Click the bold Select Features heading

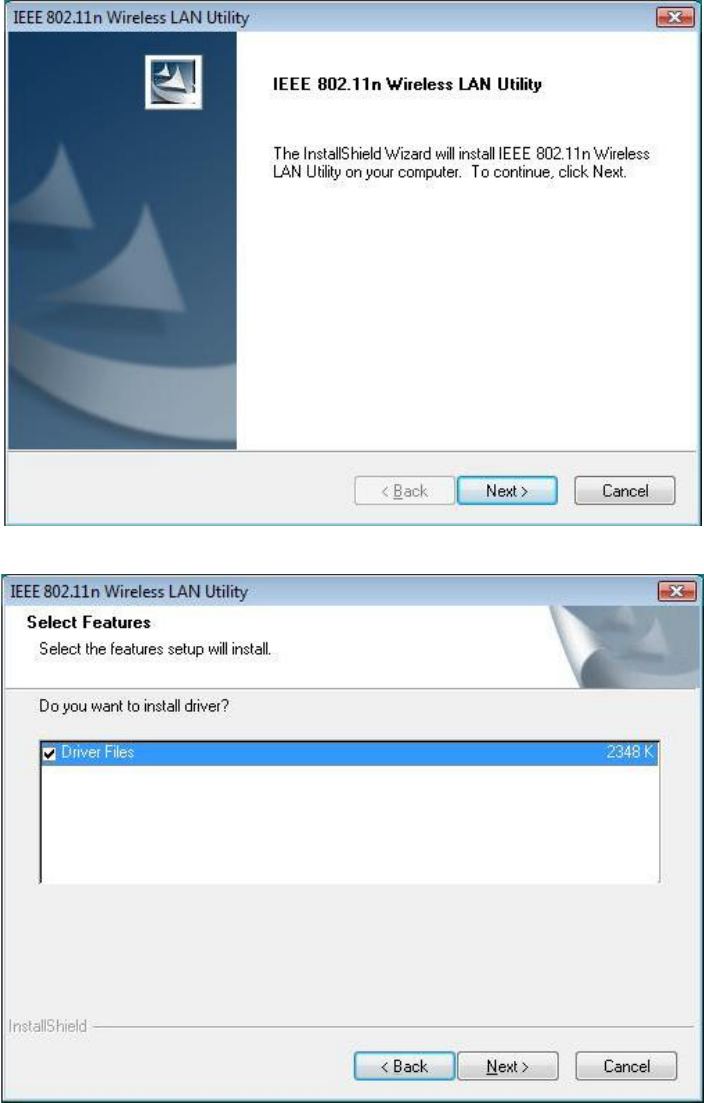click(89, 623)
